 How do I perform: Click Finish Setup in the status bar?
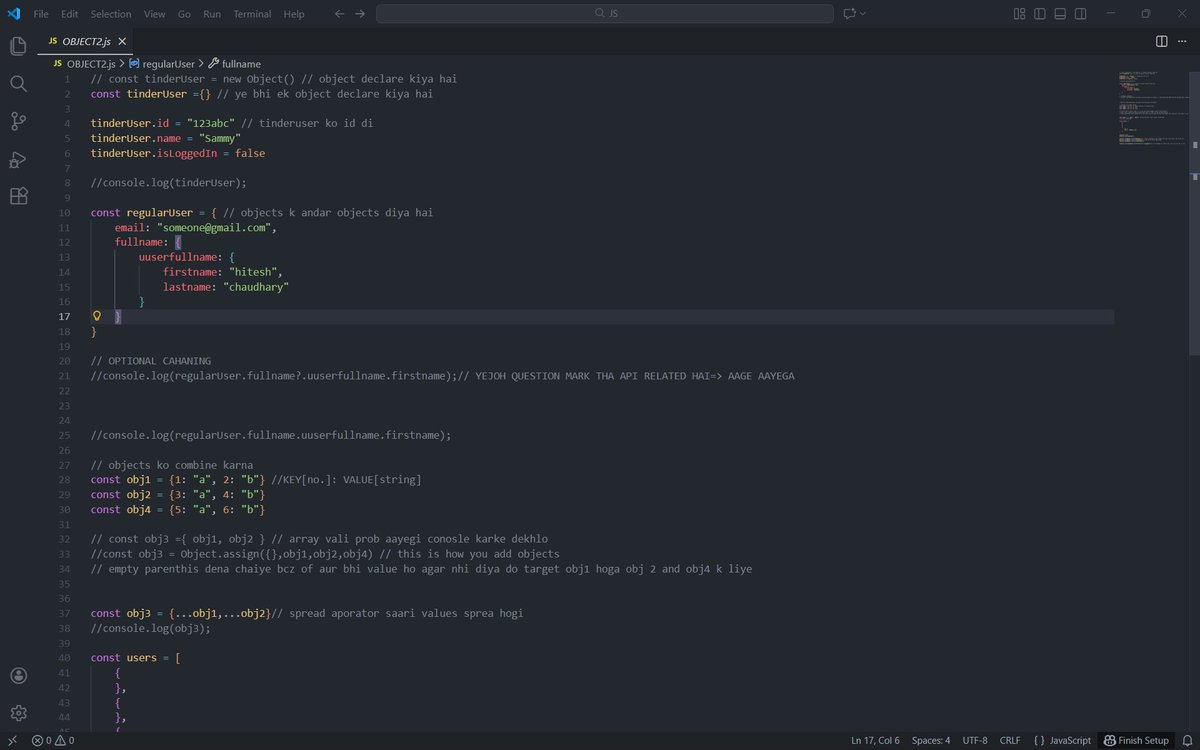click(1136, 740)
